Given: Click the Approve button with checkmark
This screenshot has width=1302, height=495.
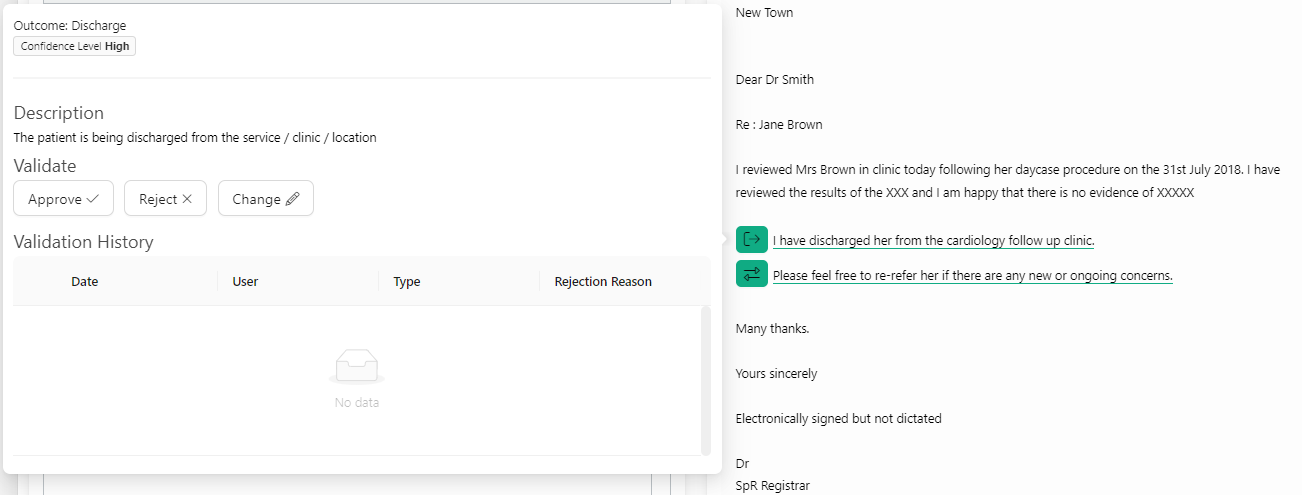Looking at the screenshot, I should pyautogui.click(x=63, y=199).
